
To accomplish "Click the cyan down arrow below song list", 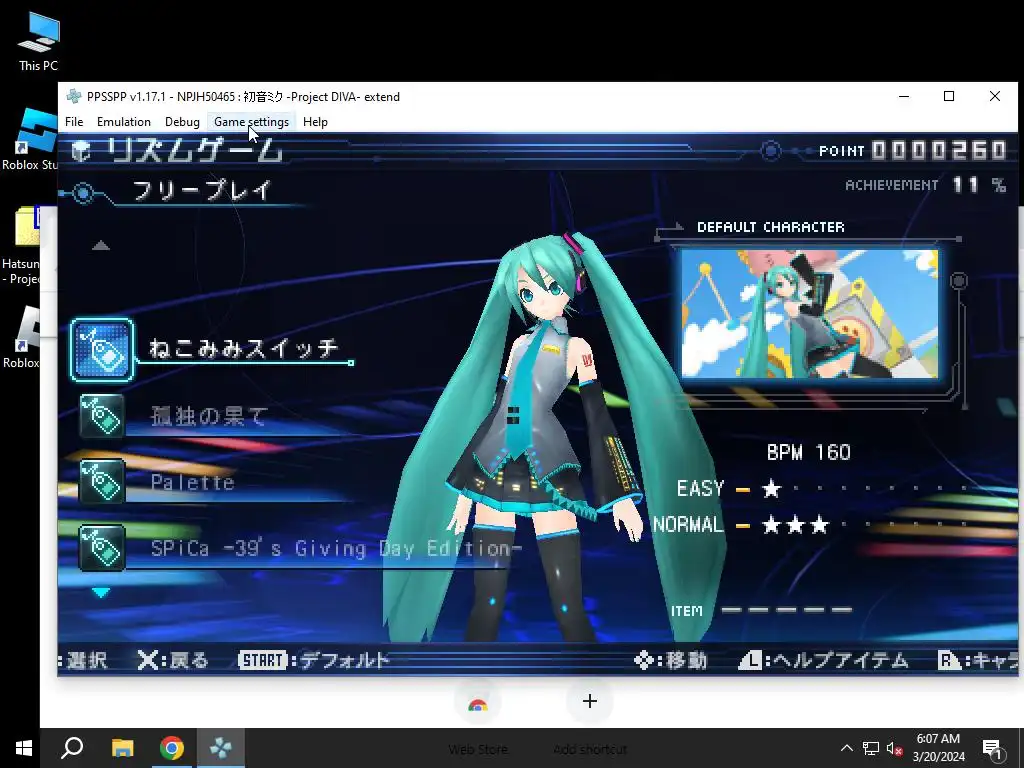I will point(101,592).
